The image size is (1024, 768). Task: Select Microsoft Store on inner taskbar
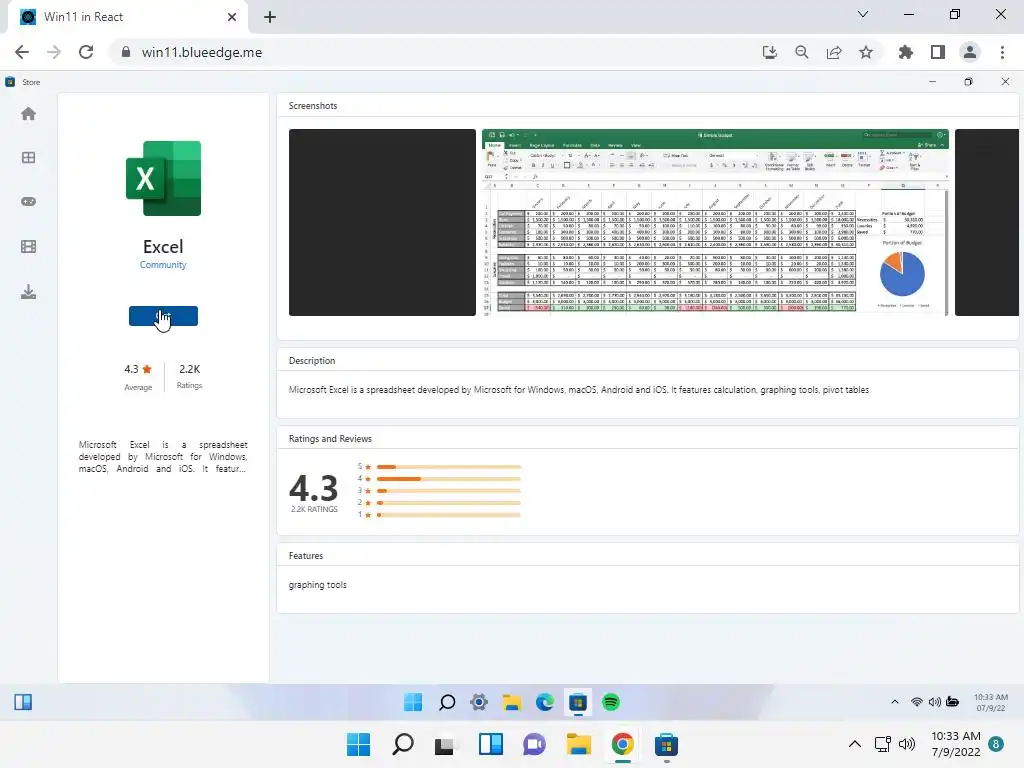point(577,702)
